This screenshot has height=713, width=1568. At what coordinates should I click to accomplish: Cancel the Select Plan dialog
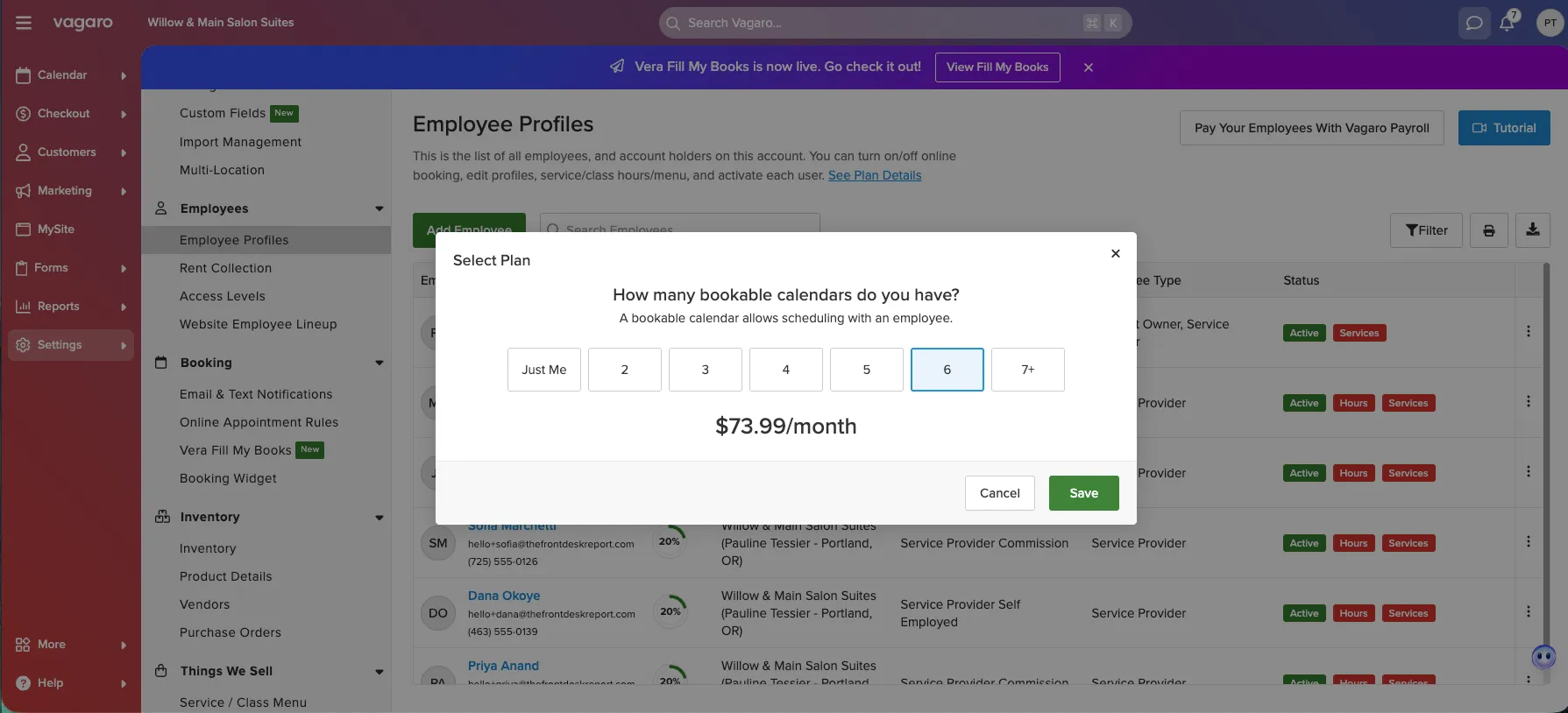(1000, 493)
